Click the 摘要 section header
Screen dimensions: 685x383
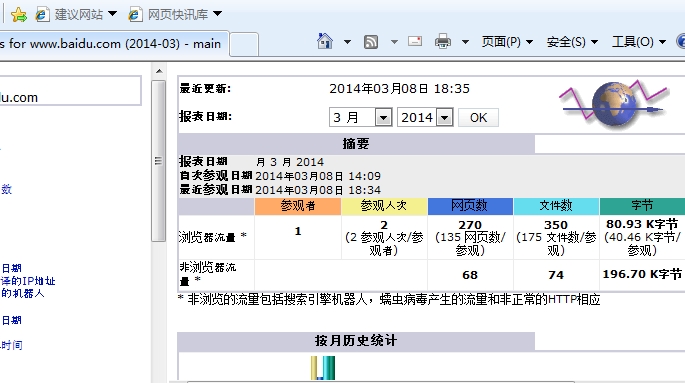click(356, 144)
